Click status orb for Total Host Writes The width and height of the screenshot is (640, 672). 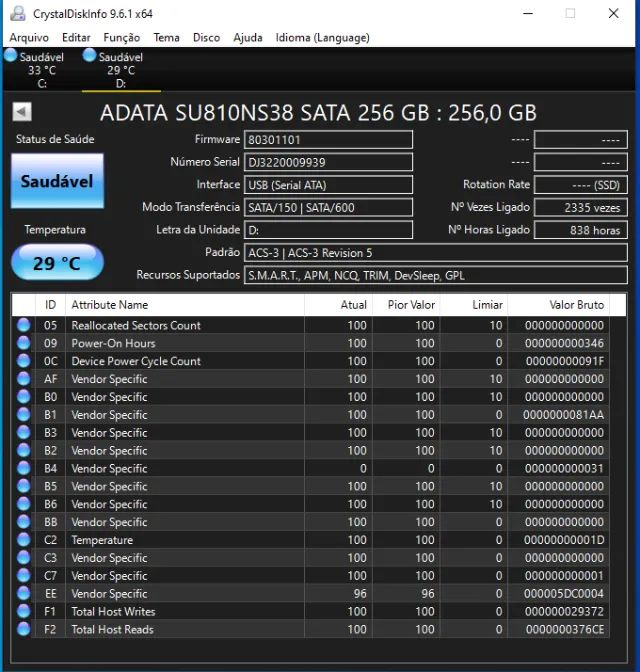click(x=24, y=611)
